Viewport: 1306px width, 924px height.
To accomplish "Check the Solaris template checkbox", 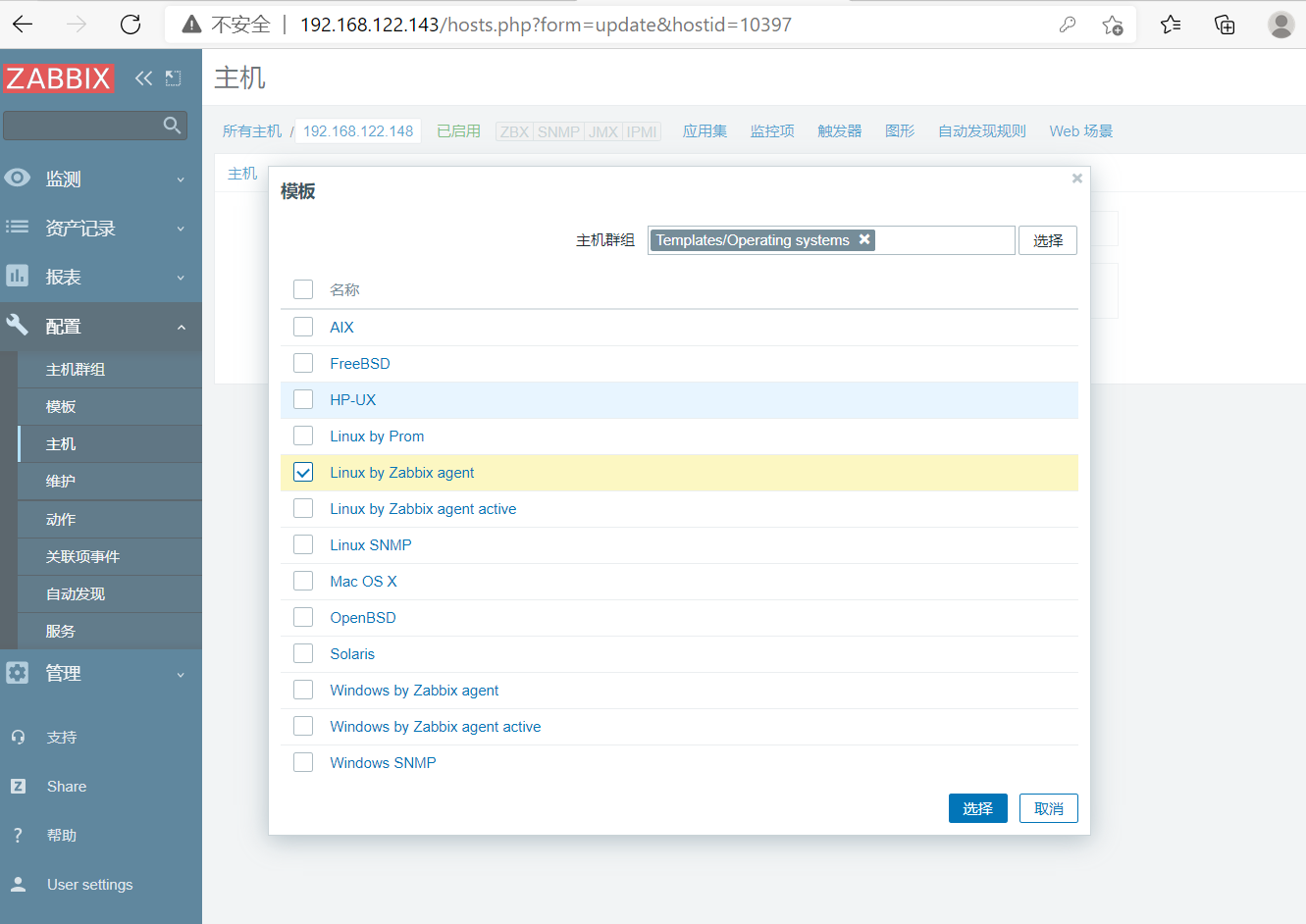I will point(303,653).
